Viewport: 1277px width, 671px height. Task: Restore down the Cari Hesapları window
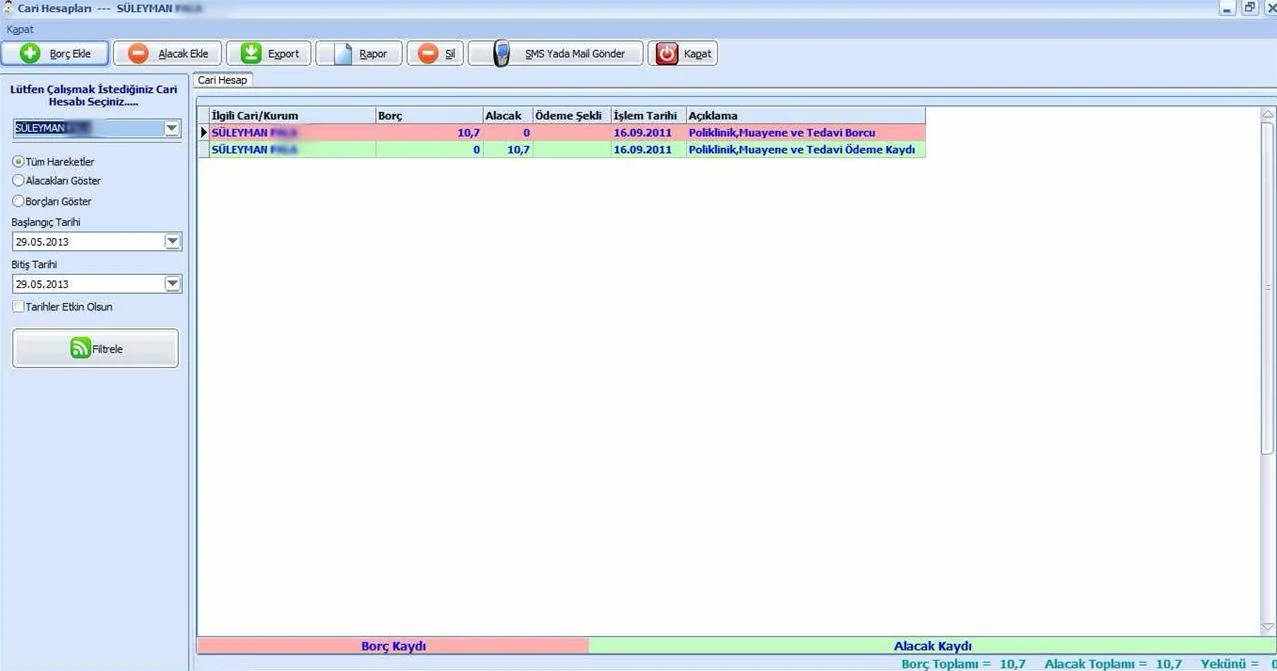1249,8
